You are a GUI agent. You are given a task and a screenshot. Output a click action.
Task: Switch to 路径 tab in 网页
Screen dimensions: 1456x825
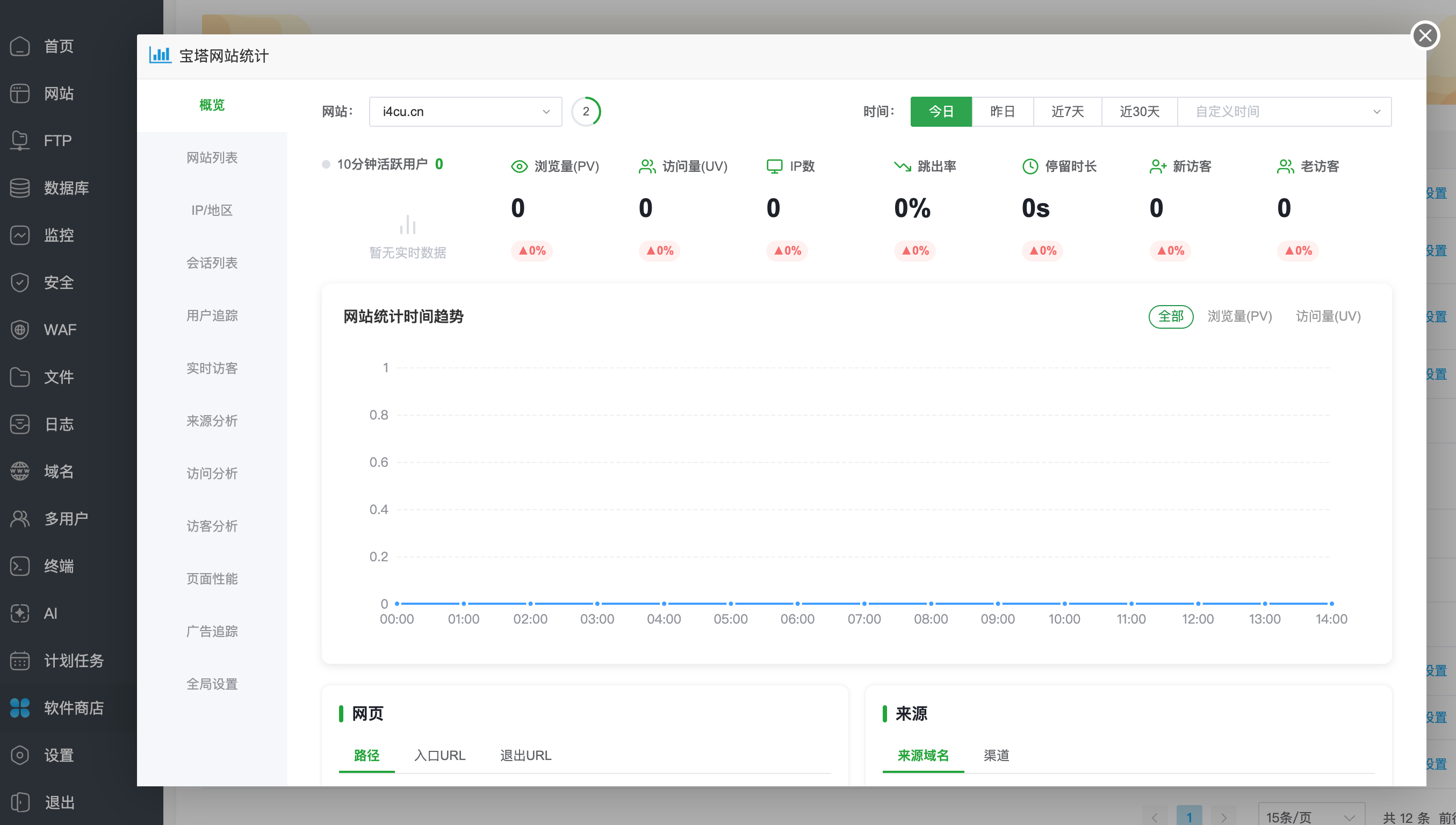click(x=367, y=755)
